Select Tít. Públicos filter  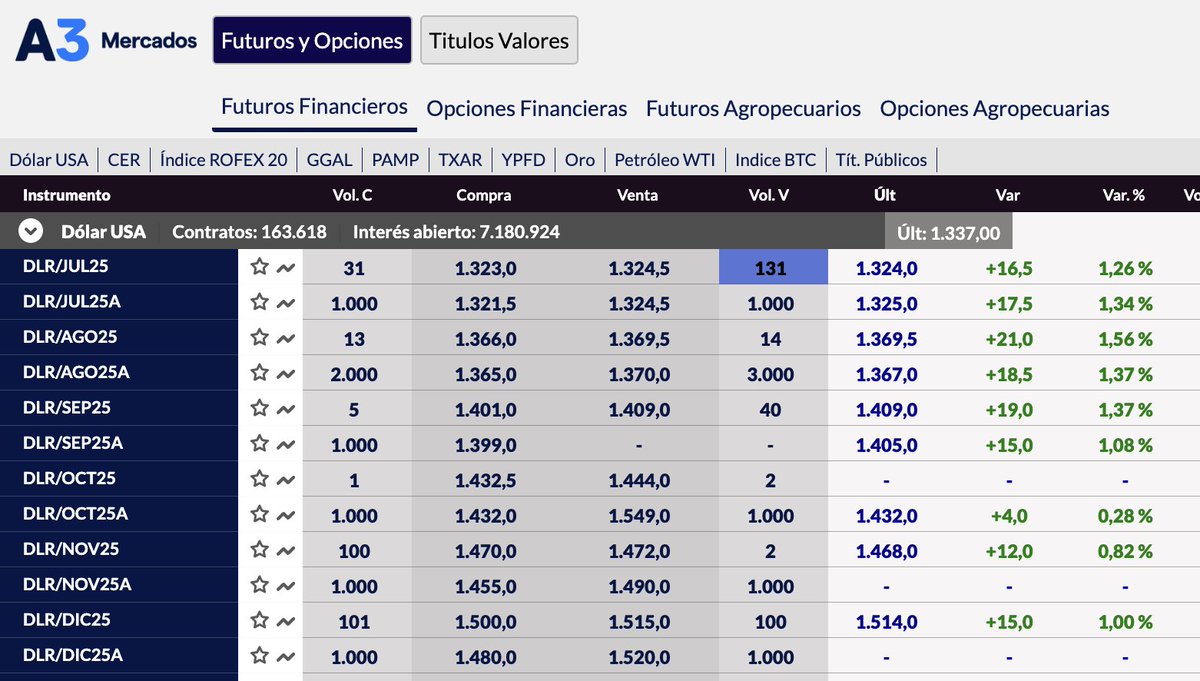click(x=881, y=159)
